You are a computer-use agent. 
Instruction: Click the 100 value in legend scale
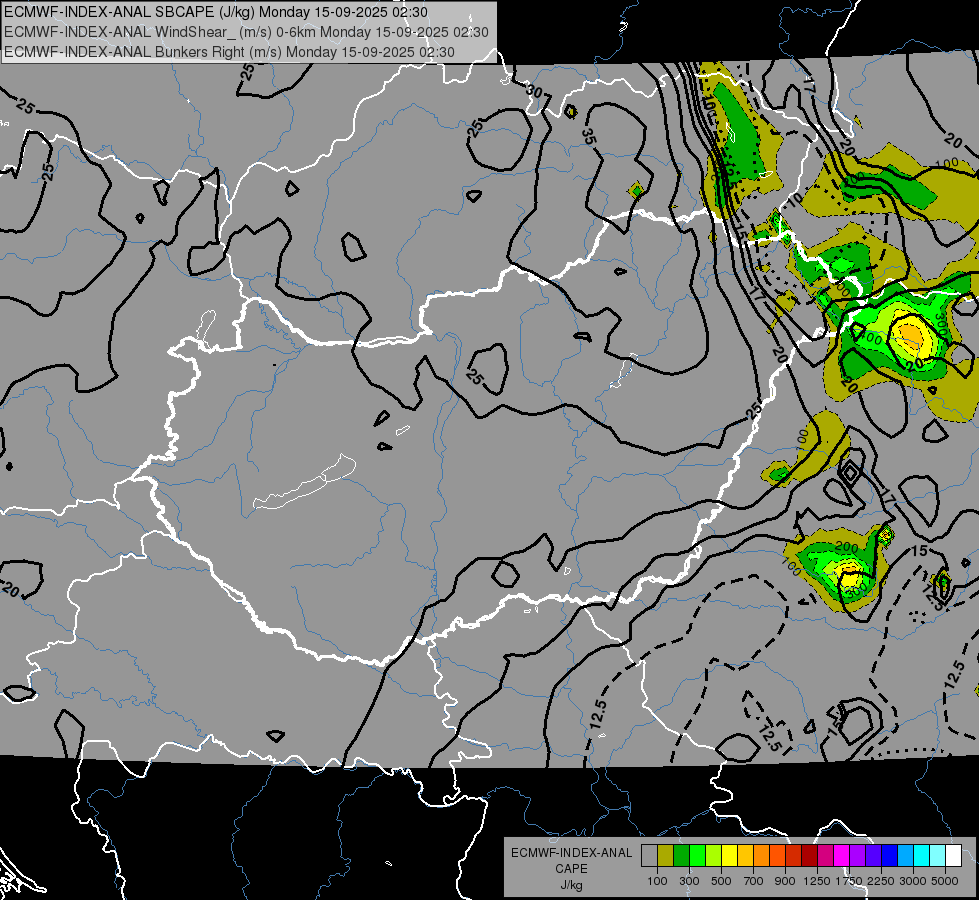pos(657,881)
